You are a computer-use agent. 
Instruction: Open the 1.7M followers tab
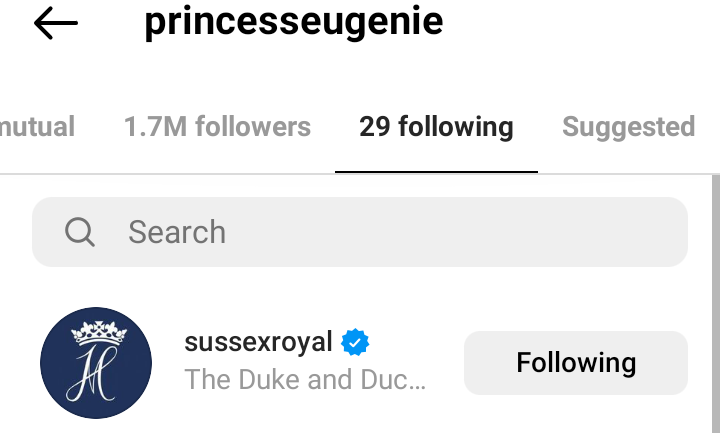coord(217,127)
